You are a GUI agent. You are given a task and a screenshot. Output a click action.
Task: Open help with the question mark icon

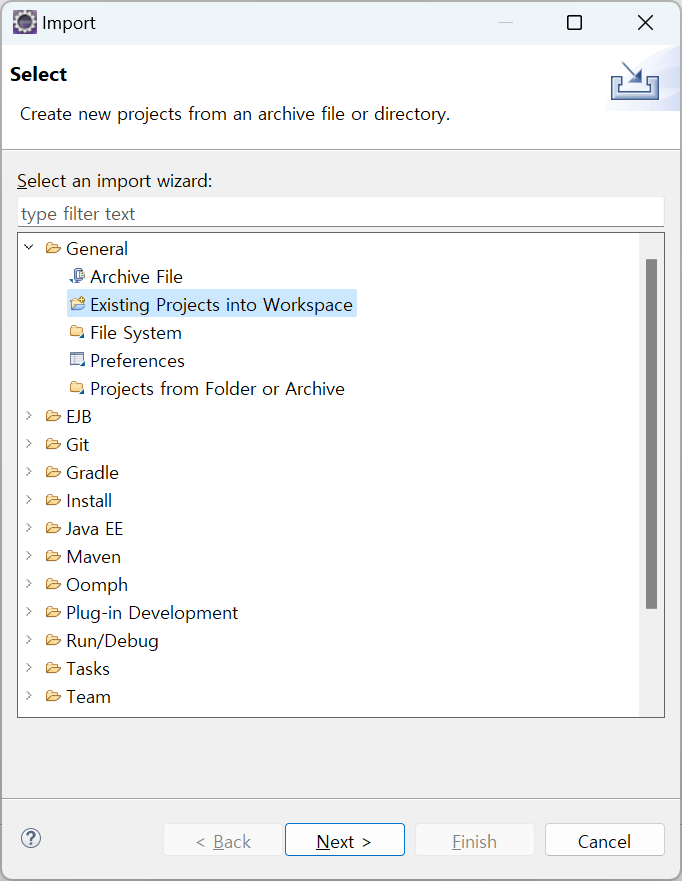[31, 838]
